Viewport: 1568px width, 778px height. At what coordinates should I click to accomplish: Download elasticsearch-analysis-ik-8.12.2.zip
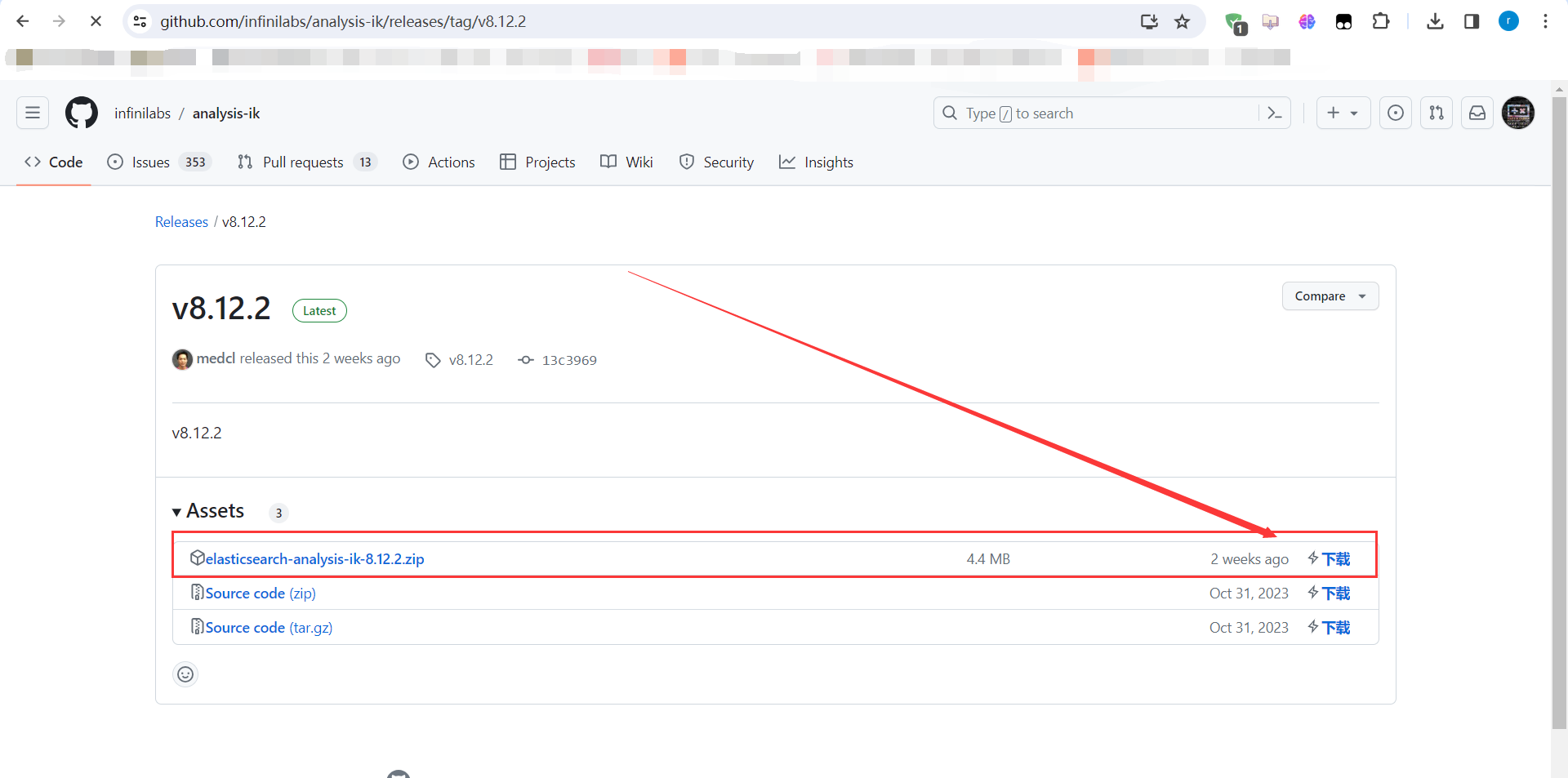click(x=314, y=559)
